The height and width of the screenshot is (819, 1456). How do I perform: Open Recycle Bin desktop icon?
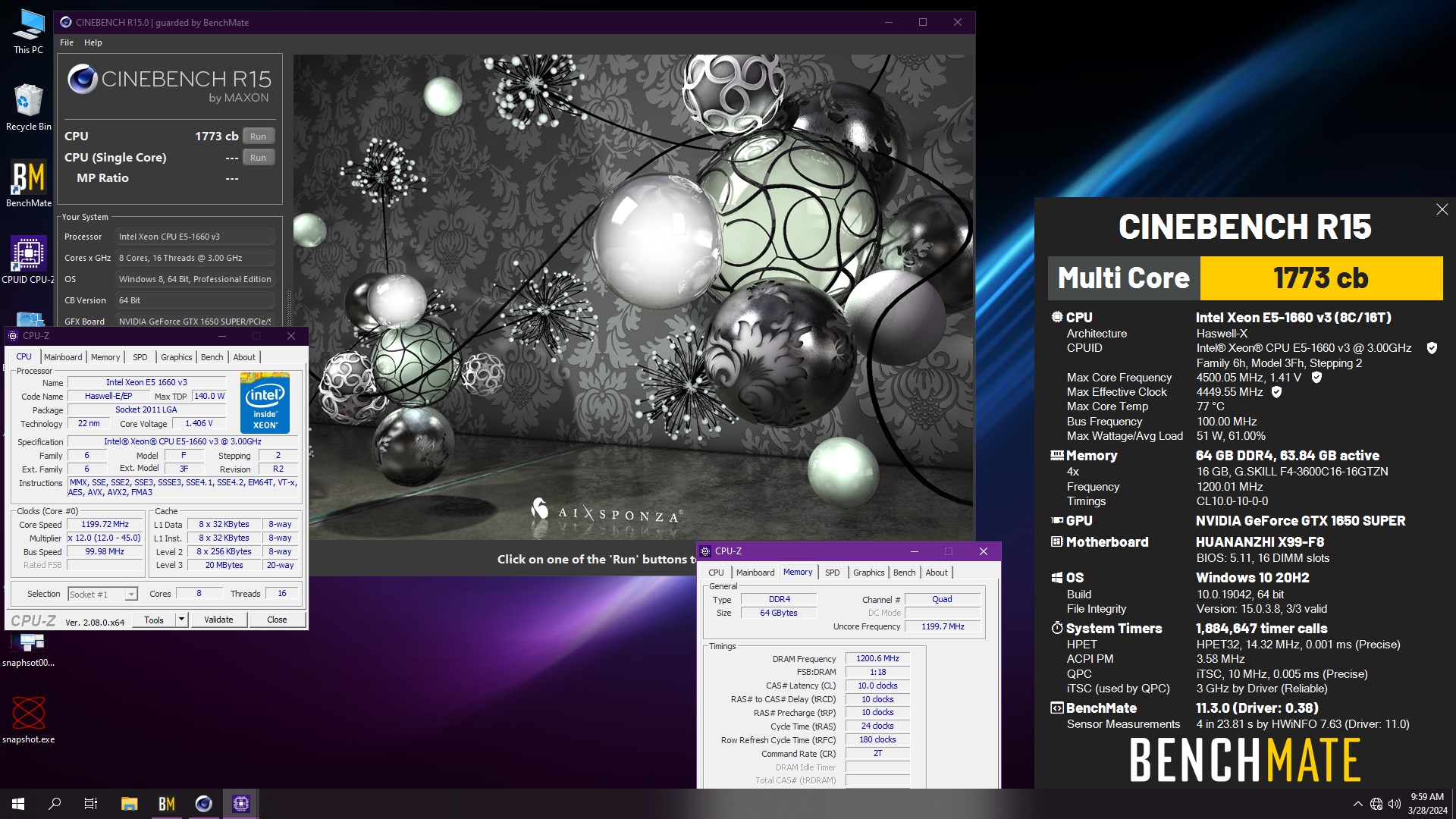28,107
